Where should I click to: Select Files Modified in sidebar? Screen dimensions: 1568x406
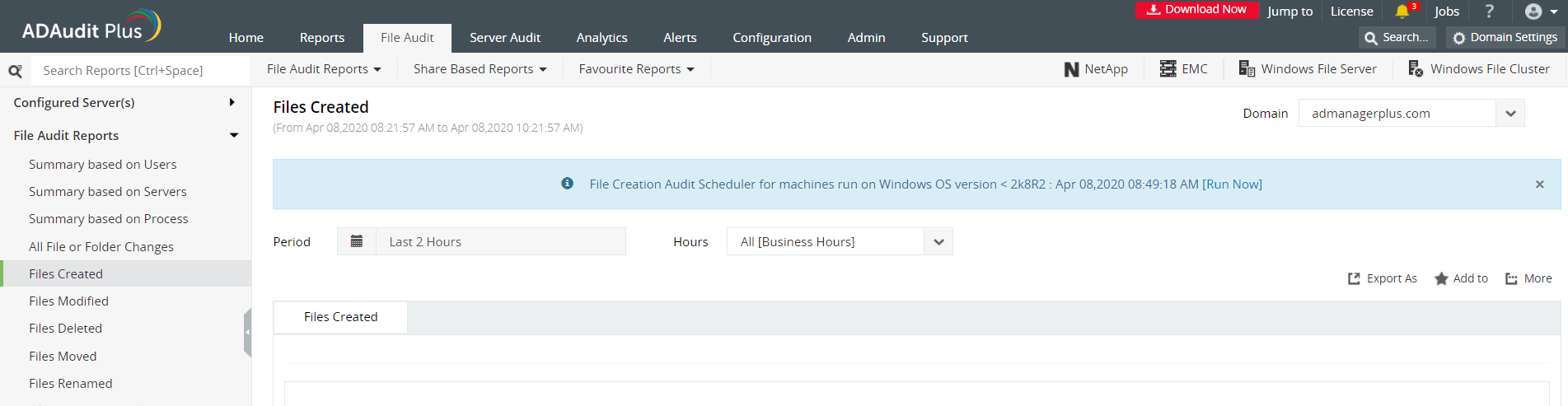68,301
